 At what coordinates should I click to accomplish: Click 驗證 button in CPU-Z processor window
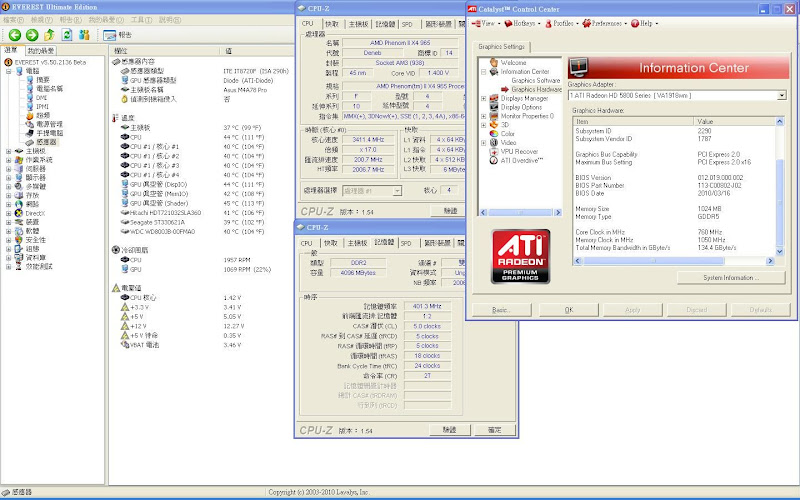(x=451, y=211)
